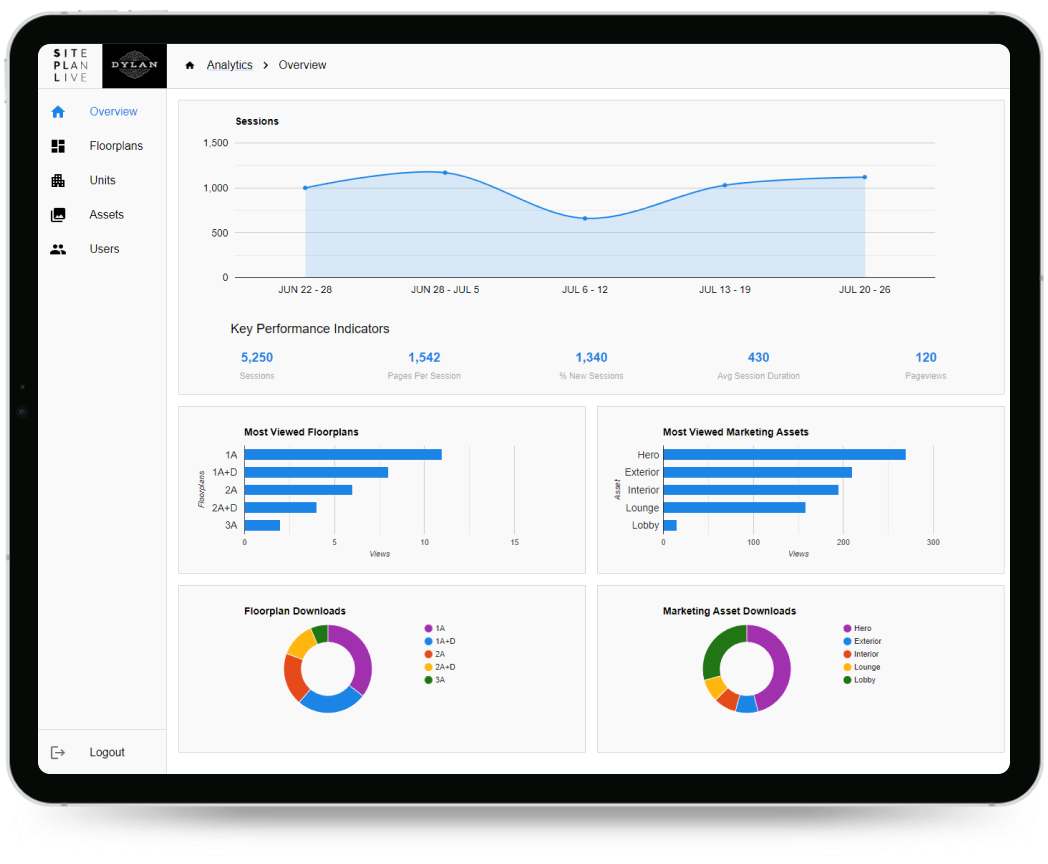Click the Units building icon
This screenshot has width=1048, height=864.
point(58,180)
